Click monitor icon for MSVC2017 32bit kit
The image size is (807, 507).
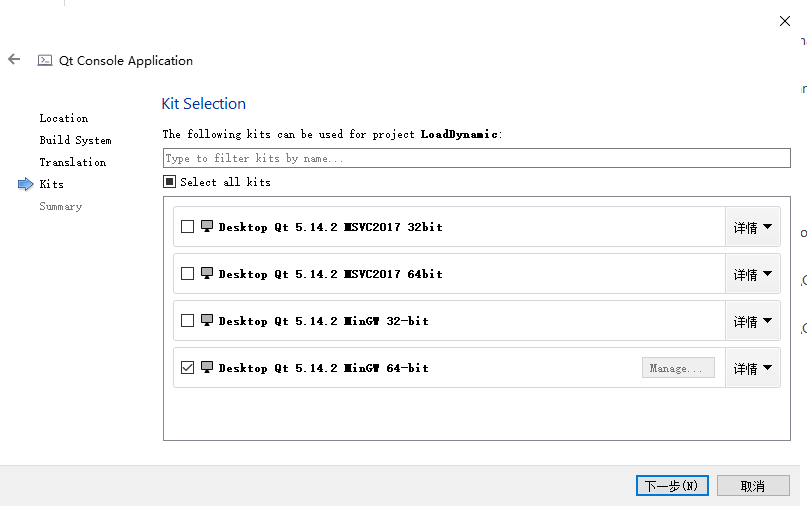pyautogui.click(x=207, y=226)
